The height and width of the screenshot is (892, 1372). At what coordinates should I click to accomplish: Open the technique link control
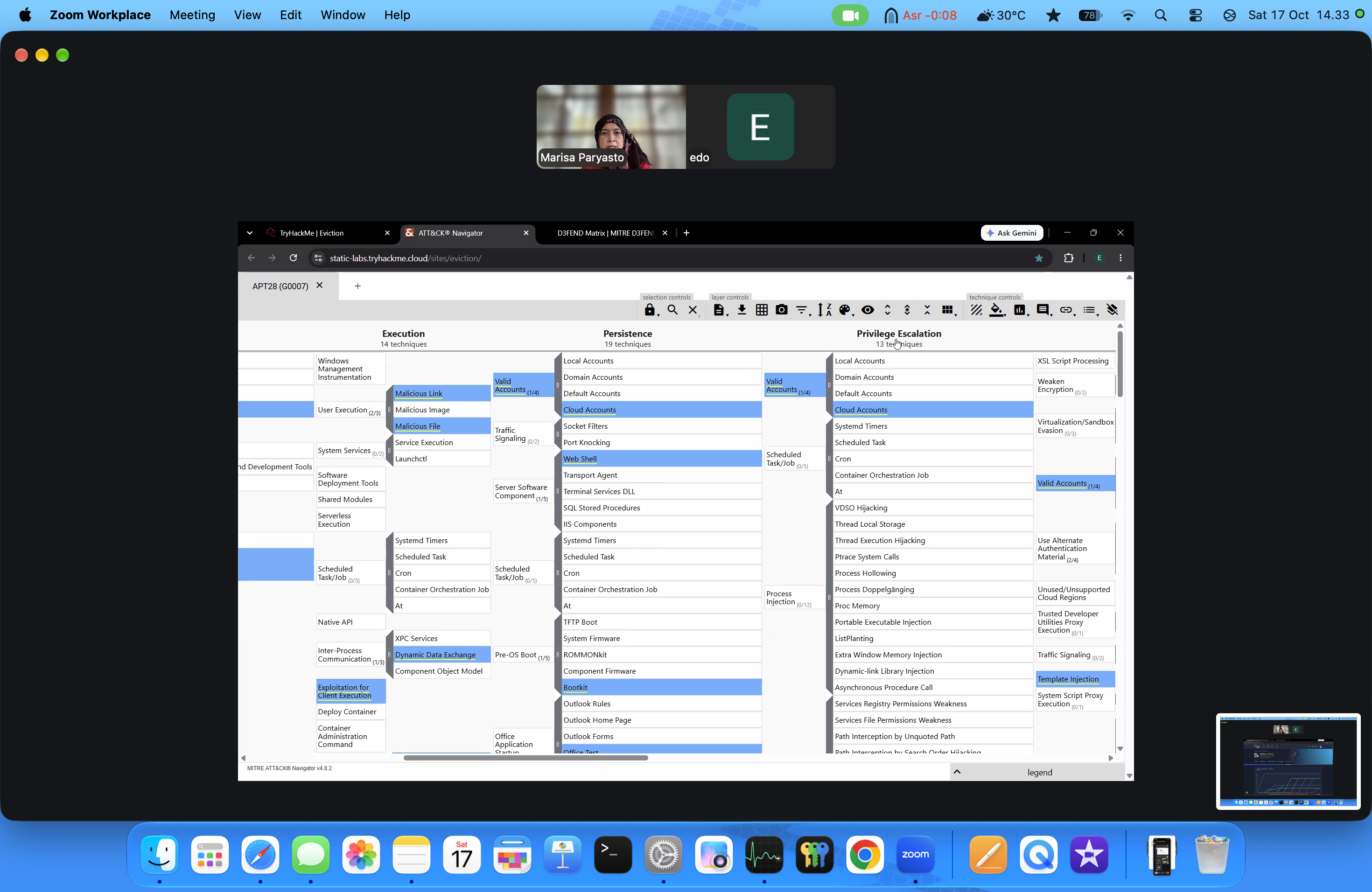[1067, 310]
